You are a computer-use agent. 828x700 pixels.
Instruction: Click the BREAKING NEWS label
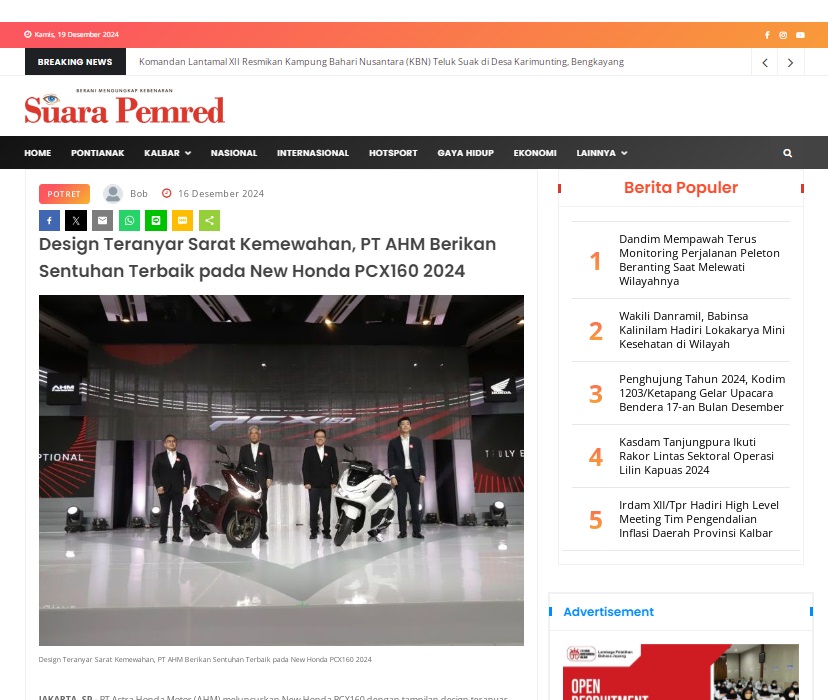[x=75, y=62]
